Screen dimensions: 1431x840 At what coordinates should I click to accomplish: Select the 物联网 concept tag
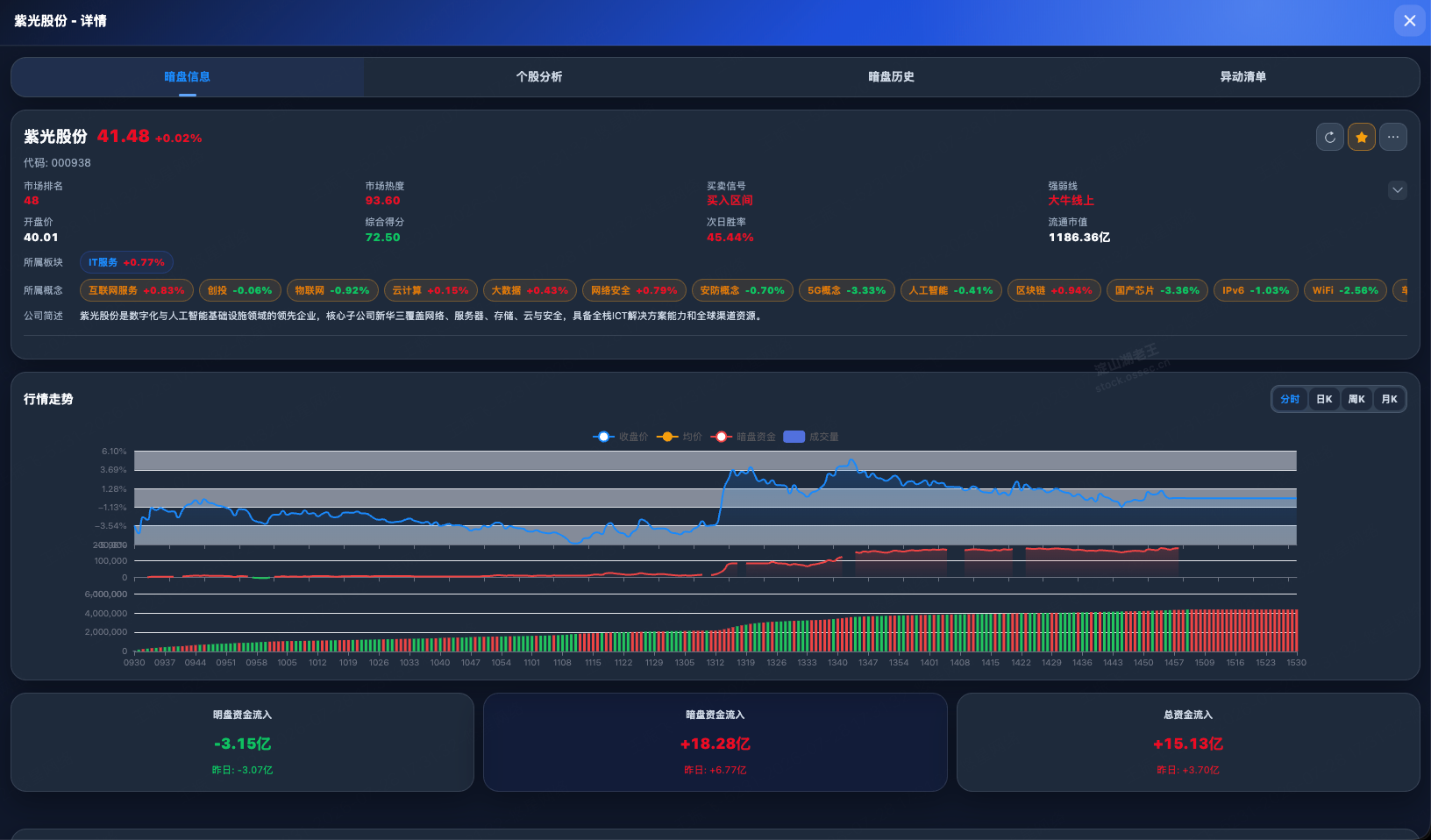tap(332, 290)
